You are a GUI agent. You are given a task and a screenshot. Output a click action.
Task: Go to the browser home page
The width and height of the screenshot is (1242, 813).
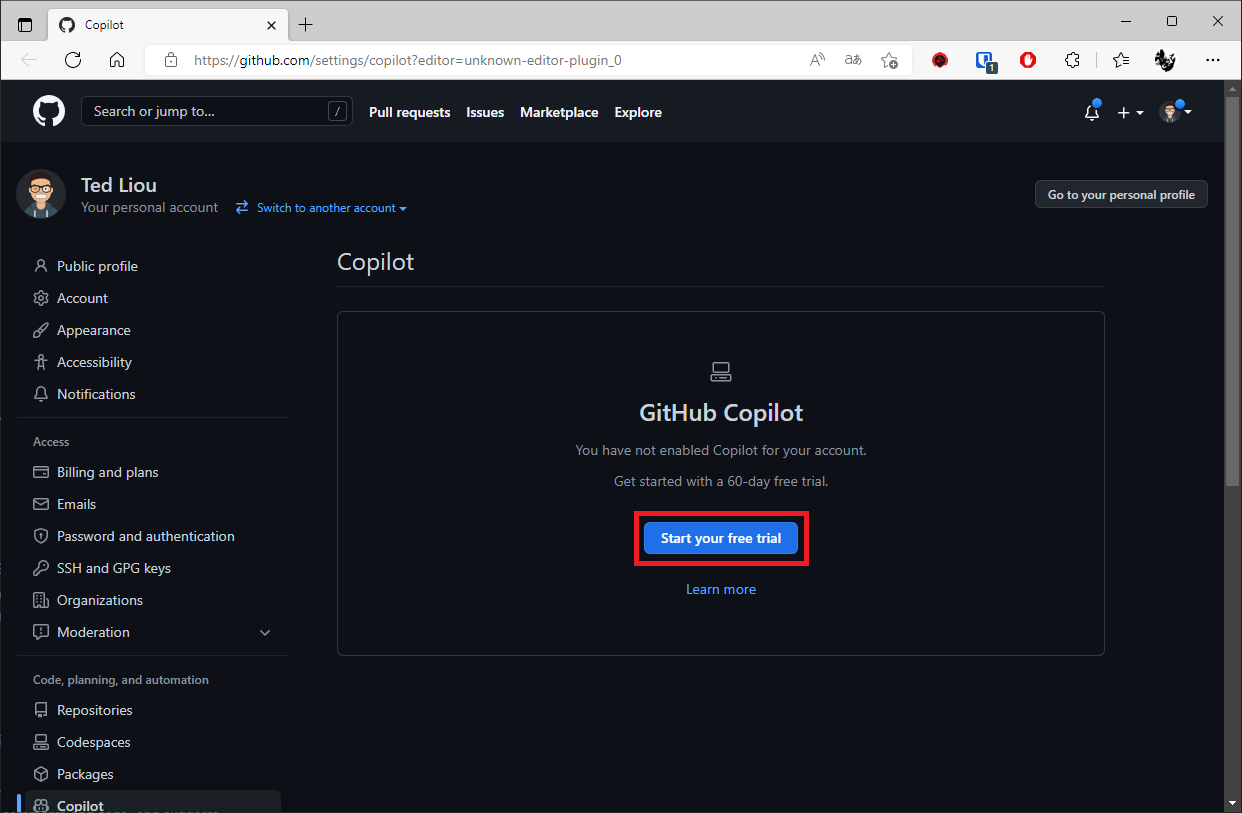tap(117, 60)
